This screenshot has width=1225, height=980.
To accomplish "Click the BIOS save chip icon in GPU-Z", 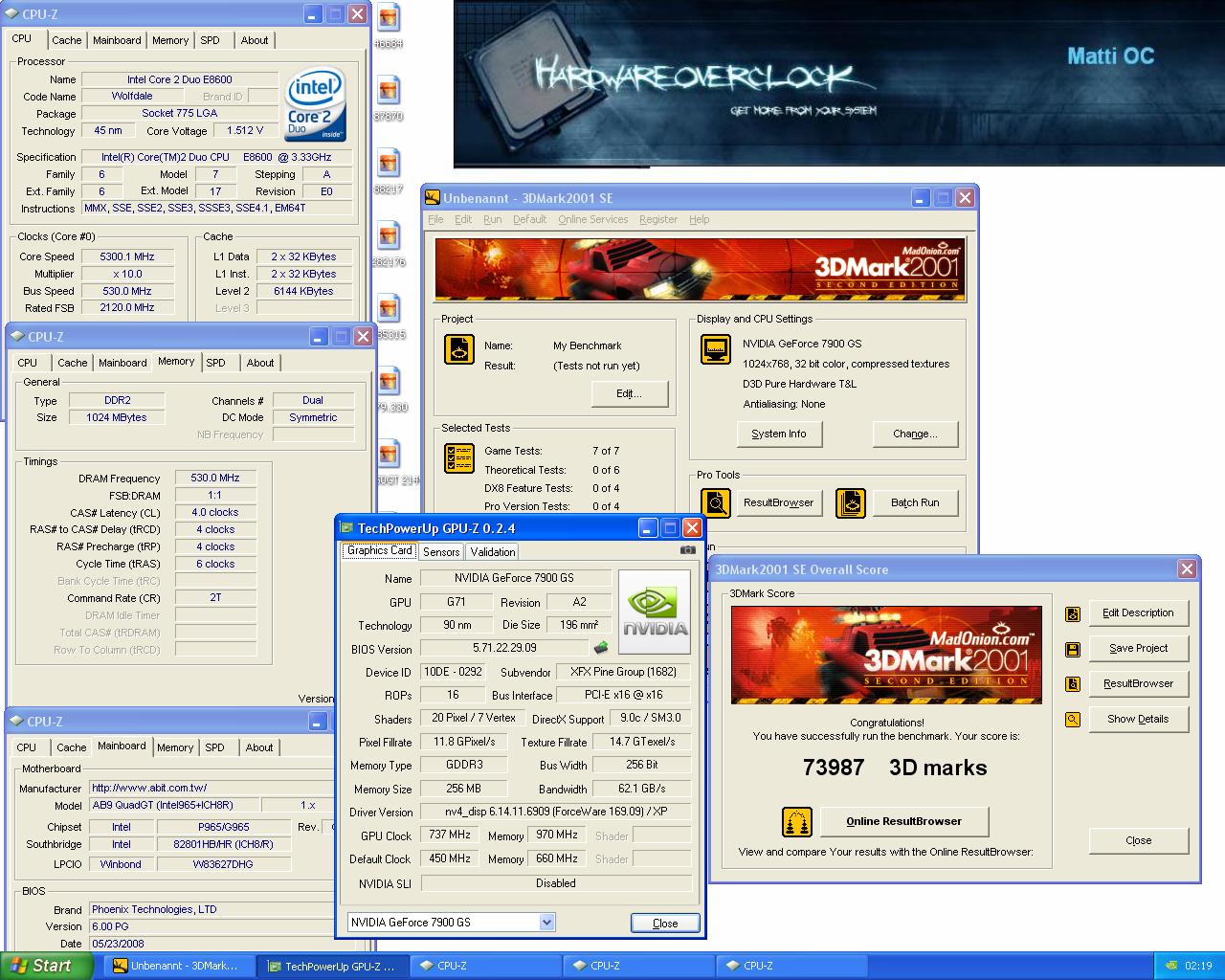I will (601, 648).
